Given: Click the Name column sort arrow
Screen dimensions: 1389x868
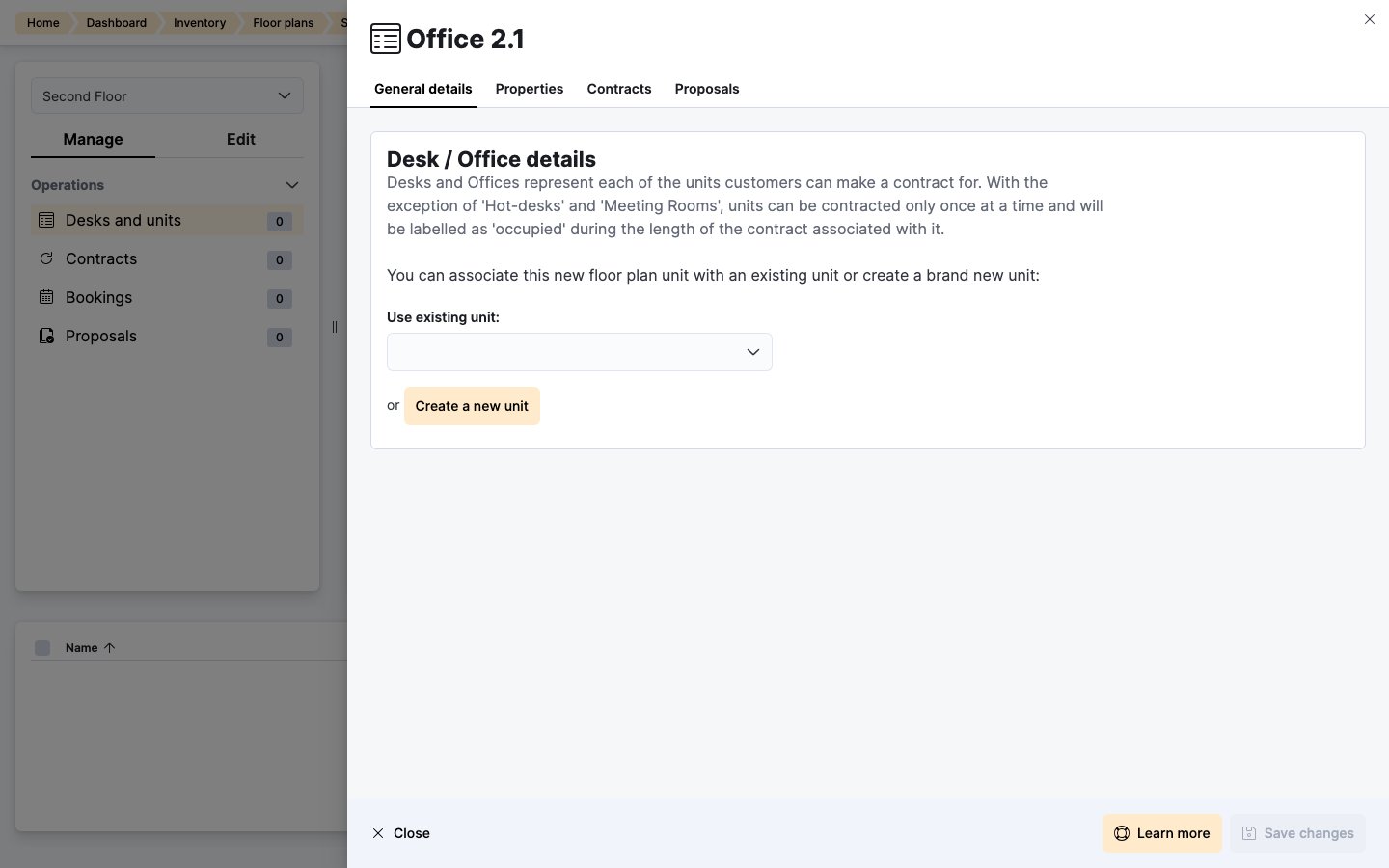Looking at the screenshot, I should coord(109,648).
